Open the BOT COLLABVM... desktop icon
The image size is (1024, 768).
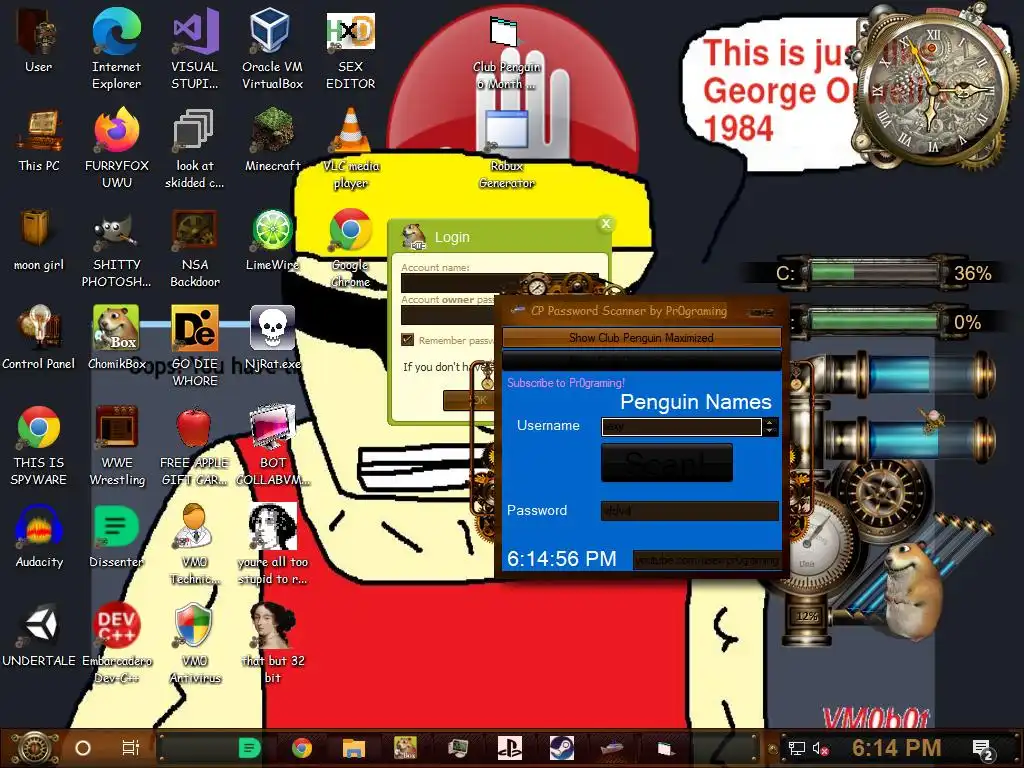(x=272, y=445)
